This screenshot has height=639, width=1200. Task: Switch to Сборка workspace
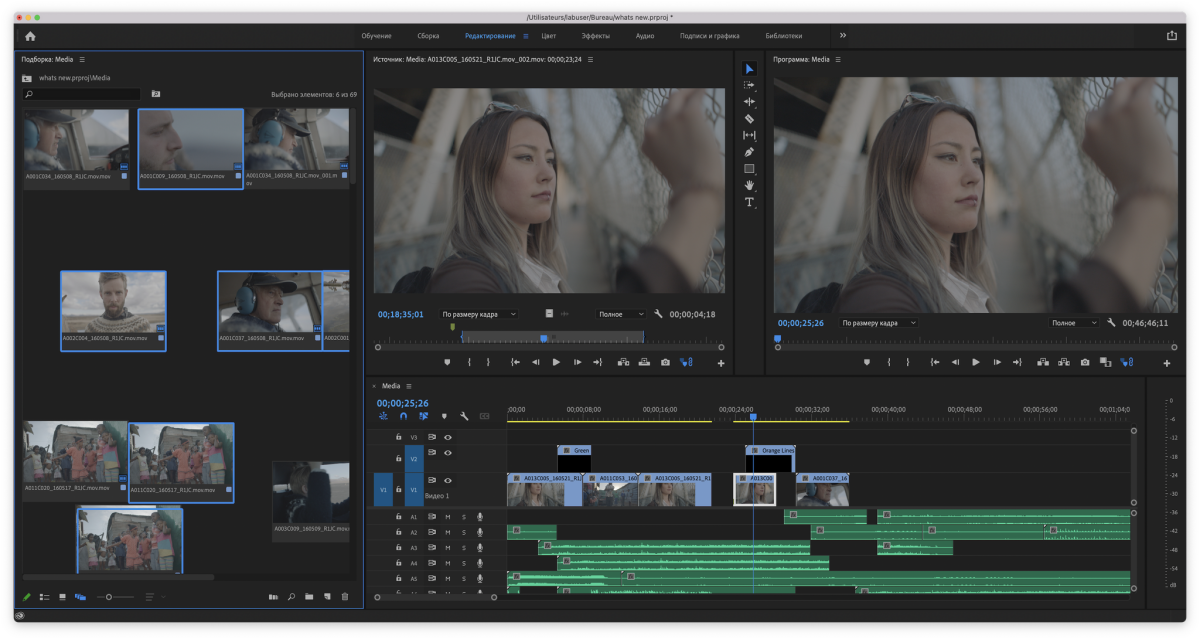tap(428, 36)
